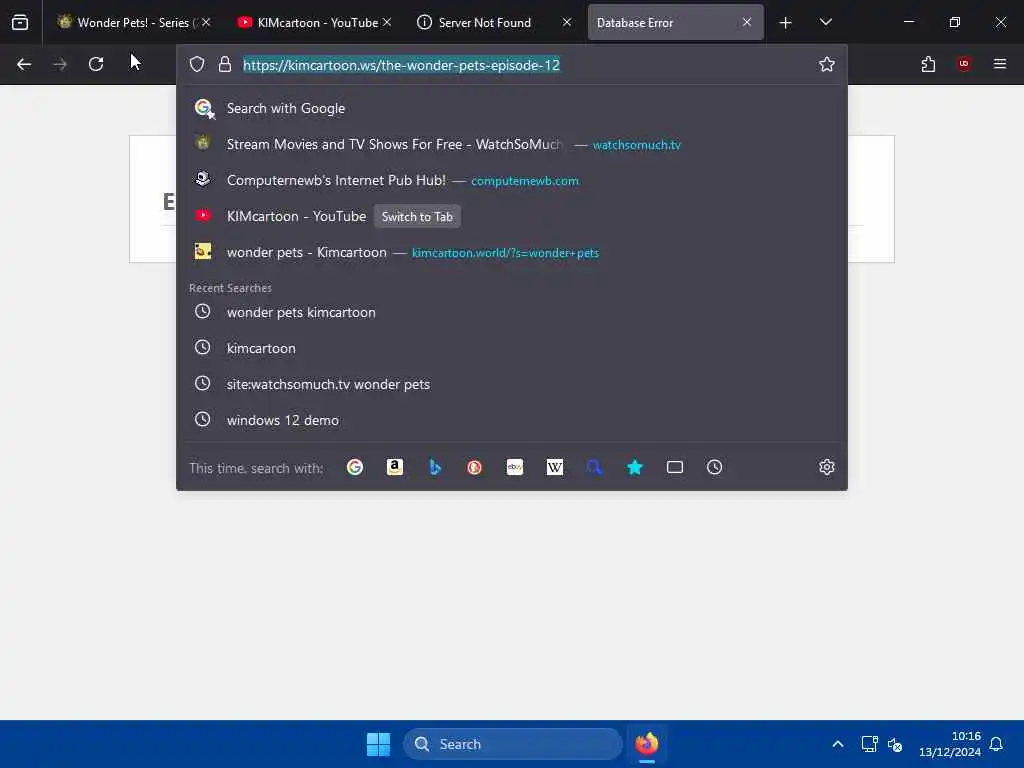Open the extensions puzzle icon
The image size is (1024, 768).
tap(928, 64)
